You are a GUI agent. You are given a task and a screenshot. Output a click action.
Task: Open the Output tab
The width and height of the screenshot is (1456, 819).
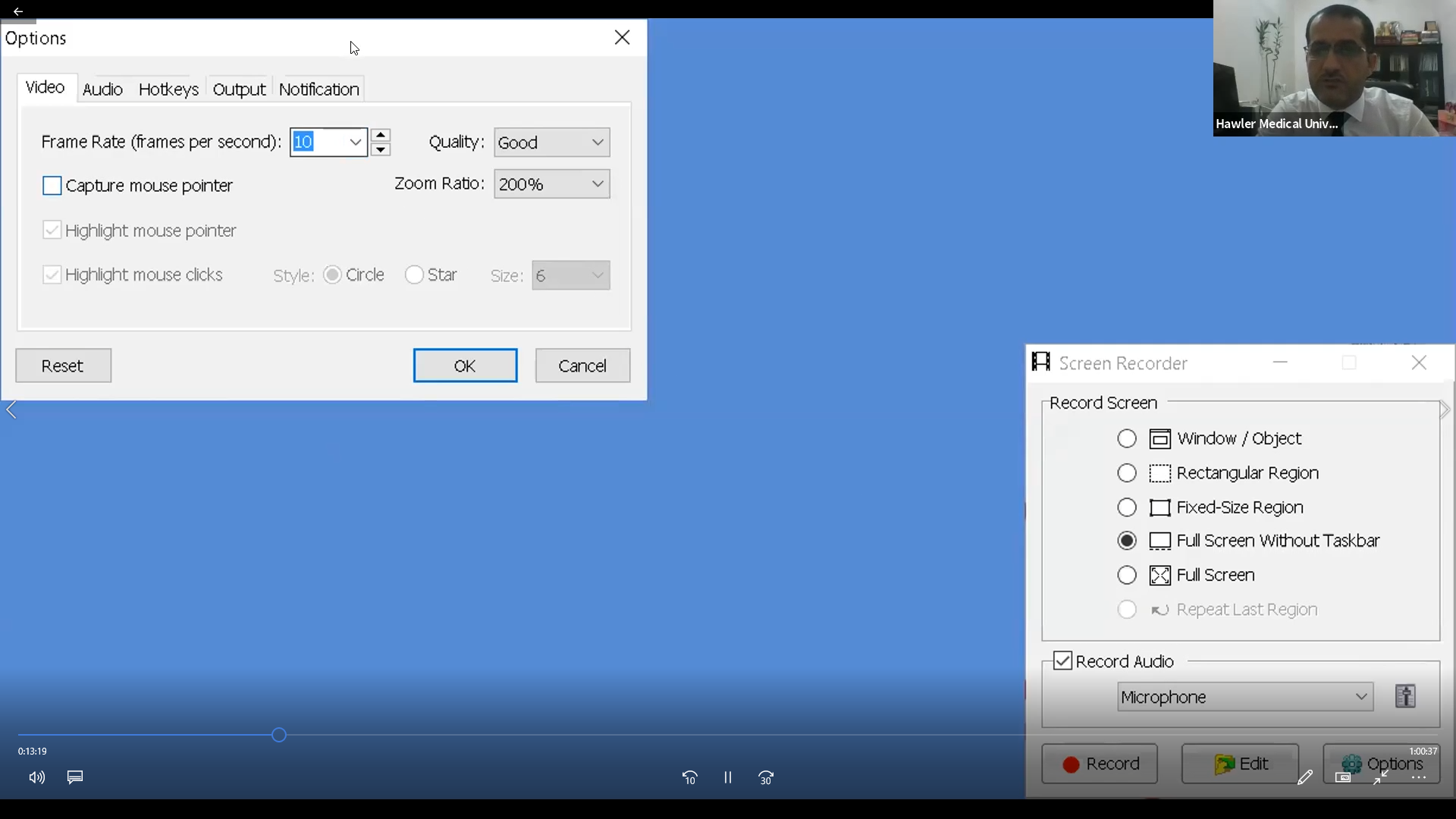(239, 89)
